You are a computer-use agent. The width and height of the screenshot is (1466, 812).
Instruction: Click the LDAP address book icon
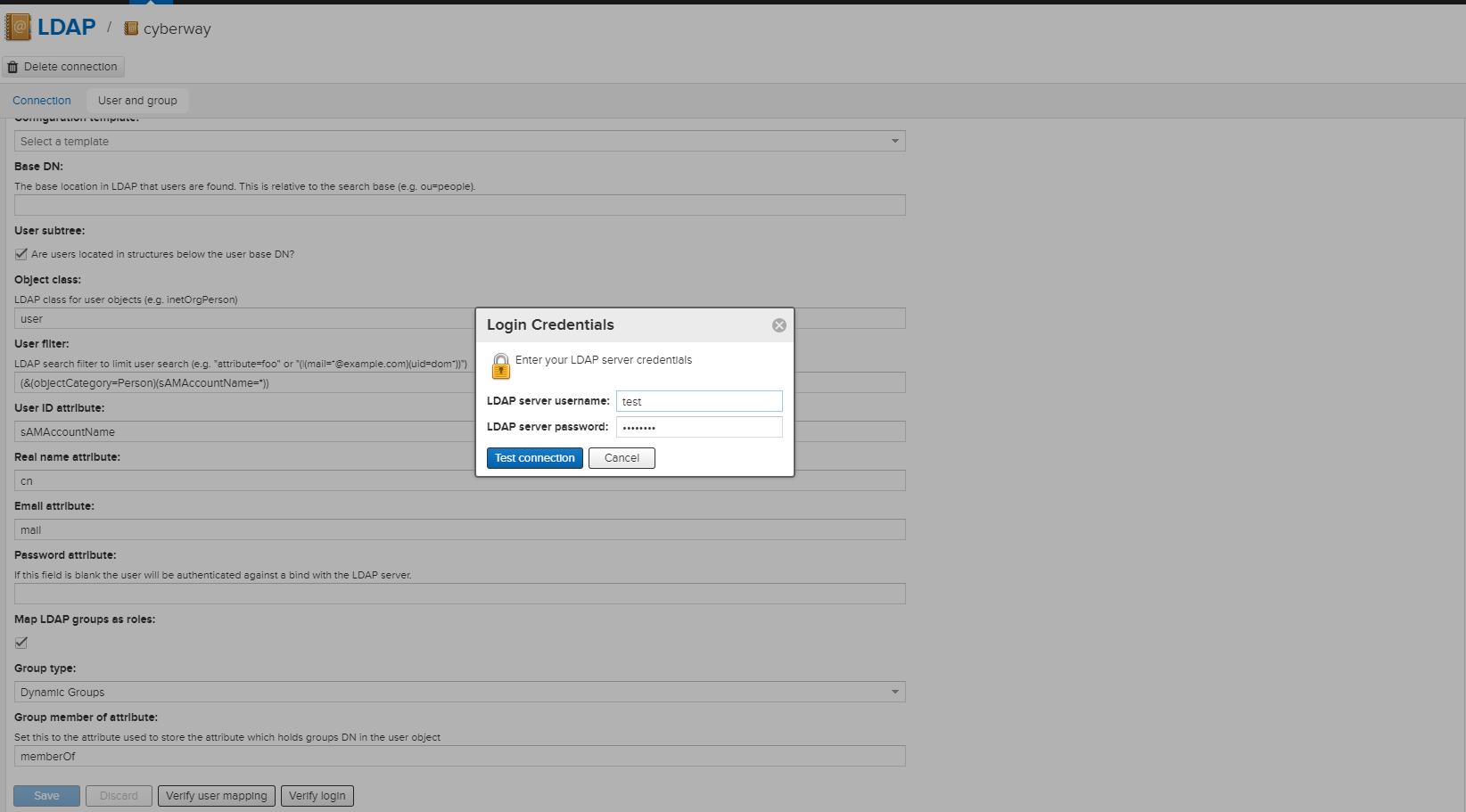click(x=18, y=28)
